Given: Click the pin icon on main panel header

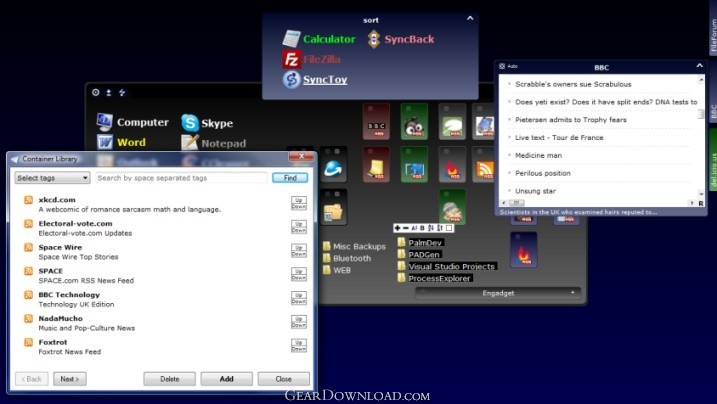Looking at the screenshot, I should pos(109,92).
